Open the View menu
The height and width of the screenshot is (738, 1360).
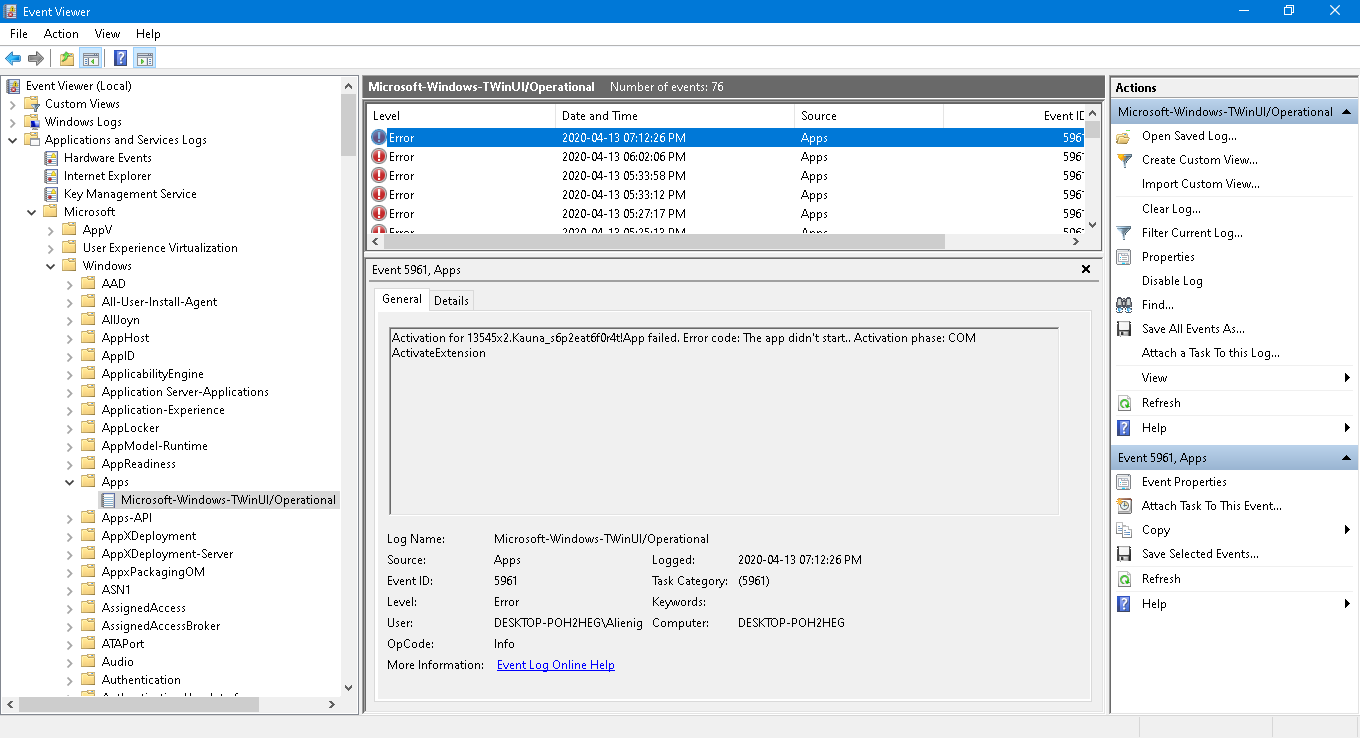(x=107, y=34)
